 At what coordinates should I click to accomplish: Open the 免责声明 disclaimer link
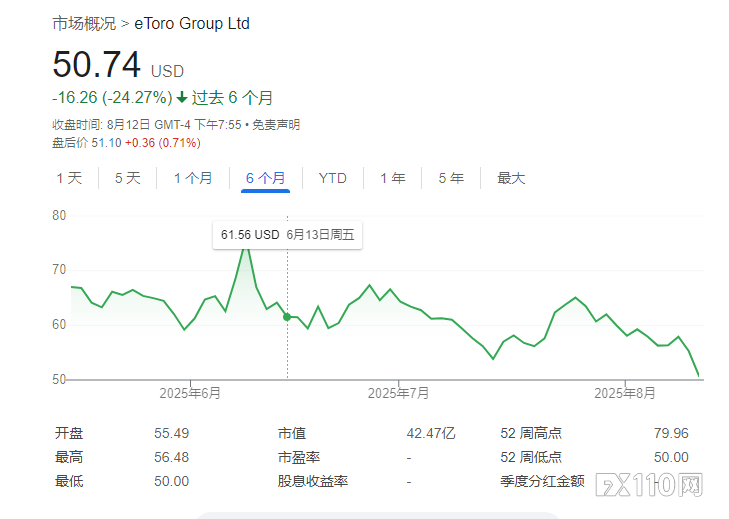[x=276, y=125]
